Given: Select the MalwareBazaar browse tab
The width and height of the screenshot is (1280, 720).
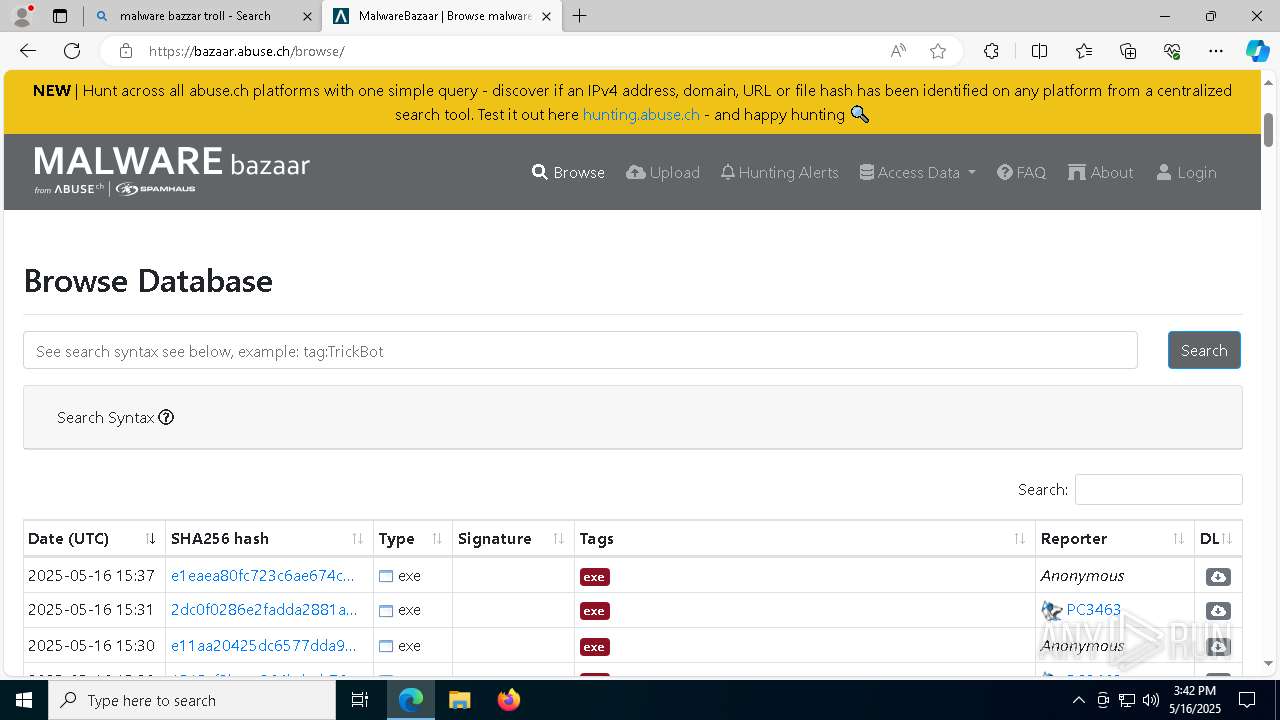Looking at the screenshot, I should 442,16.
